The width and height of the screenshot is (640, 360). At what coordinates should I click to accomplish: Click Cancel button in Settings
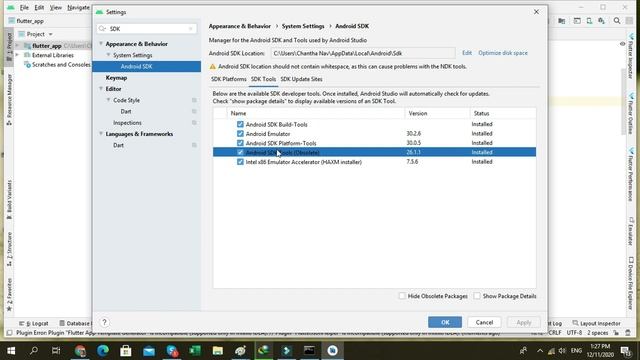tap(484, 322)
